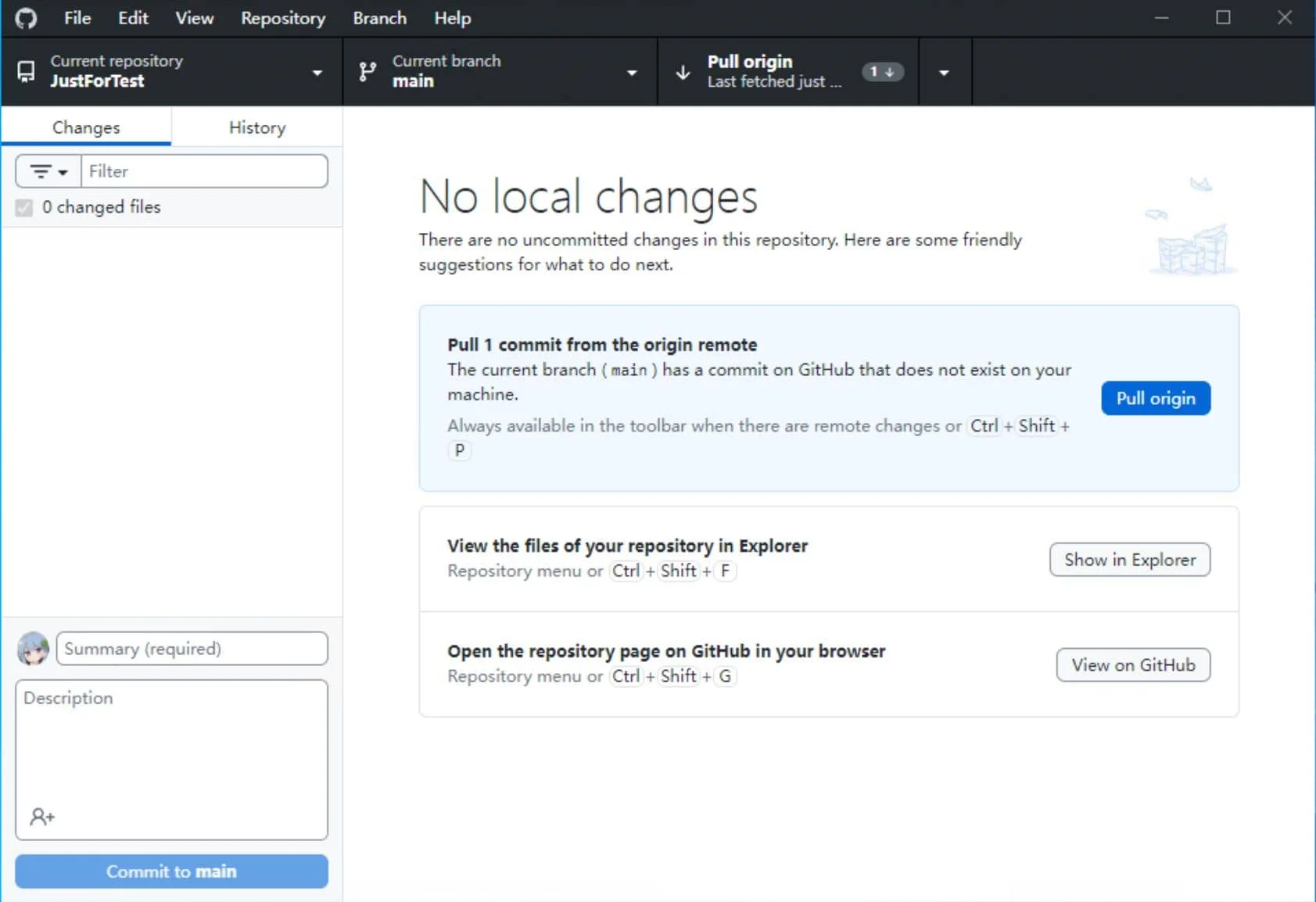Click the View on GitHub button
The width and height of the screenshot is (1316, 902).
point(1133,665)
